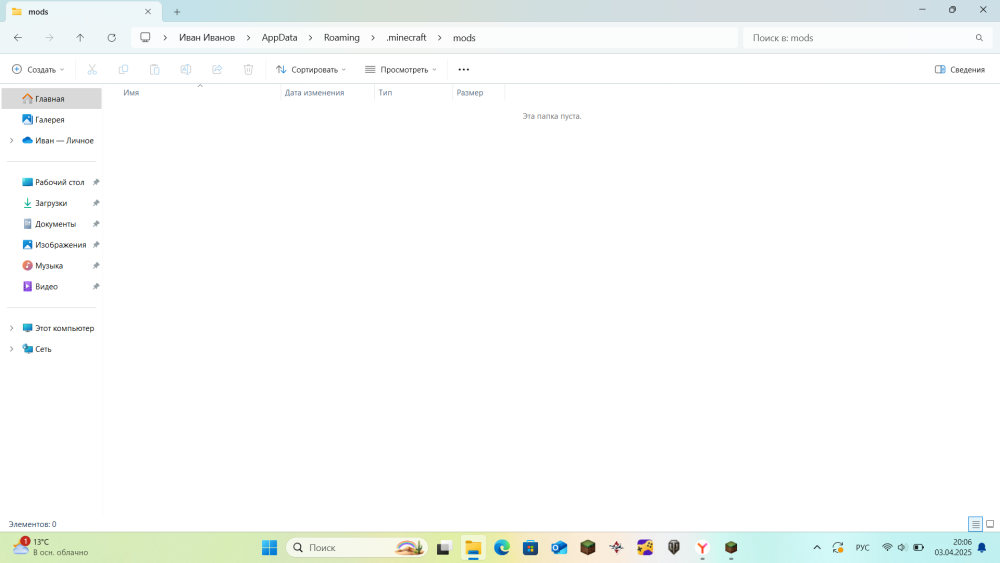Navigate to Иван Иванов in breadcrumb
The width and height of the screenshot is (1000, 563).
click(x=207, y=38)
